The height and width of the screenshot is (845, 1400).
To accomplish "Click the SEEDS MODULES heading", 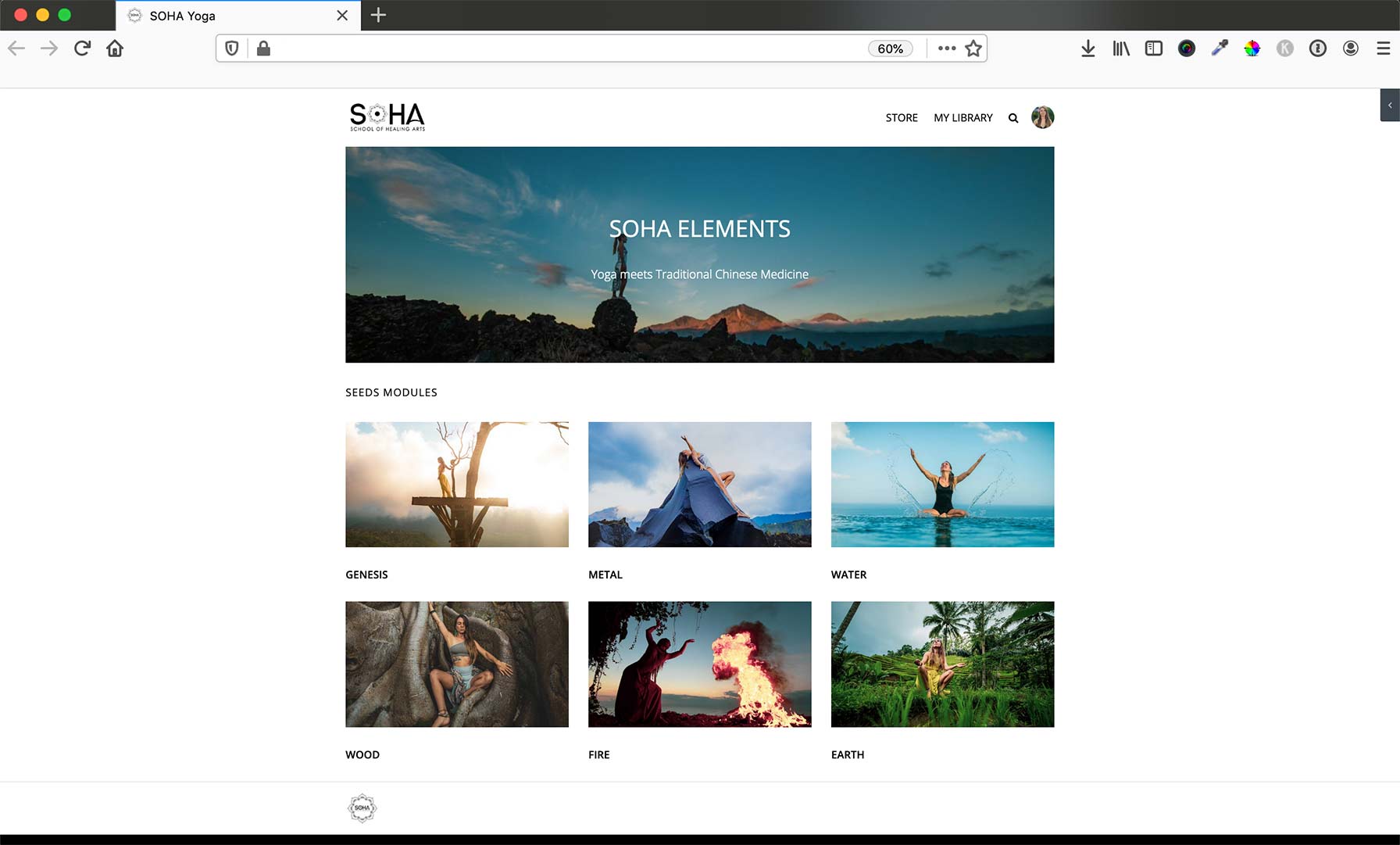I will click(x=391, y=392).
